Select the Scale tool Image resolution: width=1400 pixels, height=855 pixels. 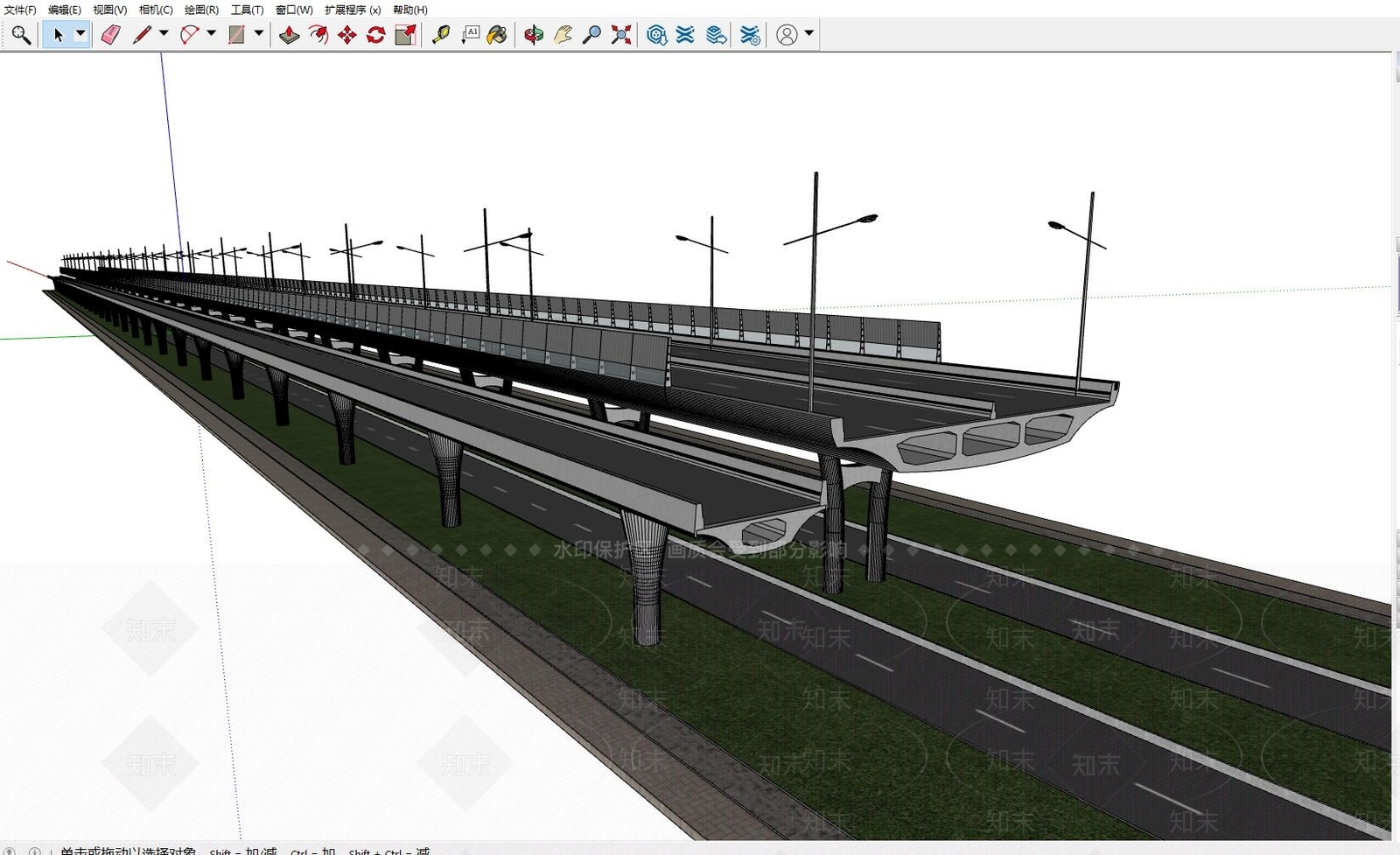coord(405,35)
